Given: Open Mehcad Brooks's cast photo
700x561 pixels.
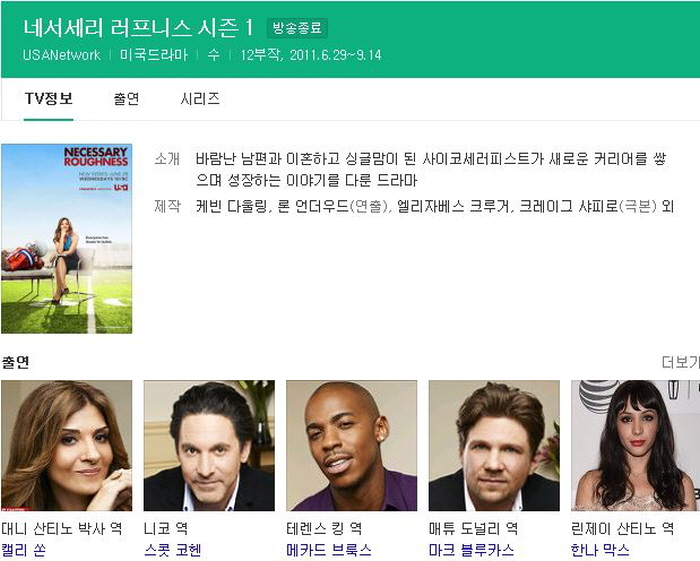Looking at the screenshot, I should click(x=351, y=445).
